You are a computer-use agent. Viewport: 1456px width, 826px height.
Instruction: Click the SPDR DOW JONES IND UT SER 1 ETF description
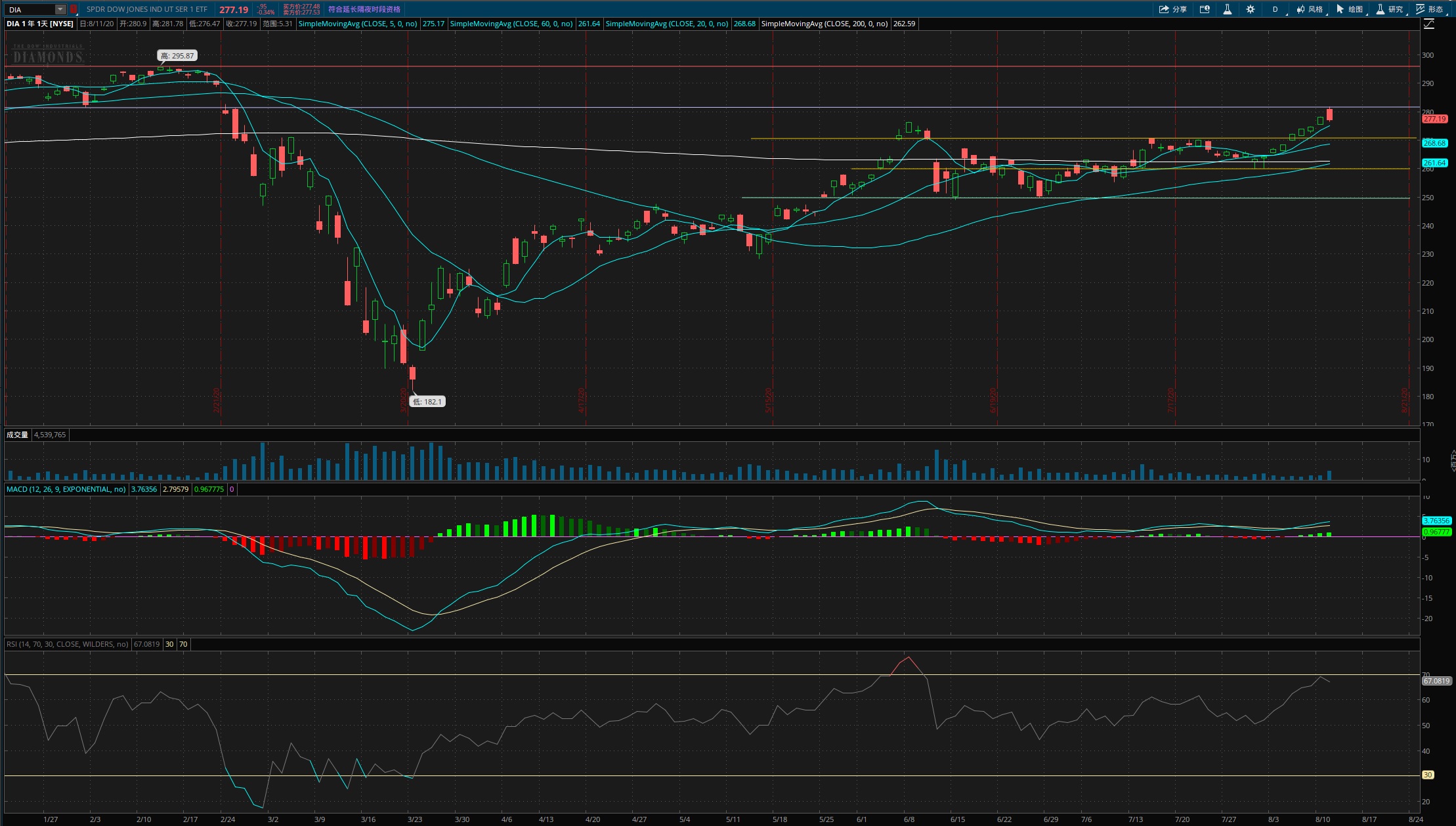pos(147,9)
